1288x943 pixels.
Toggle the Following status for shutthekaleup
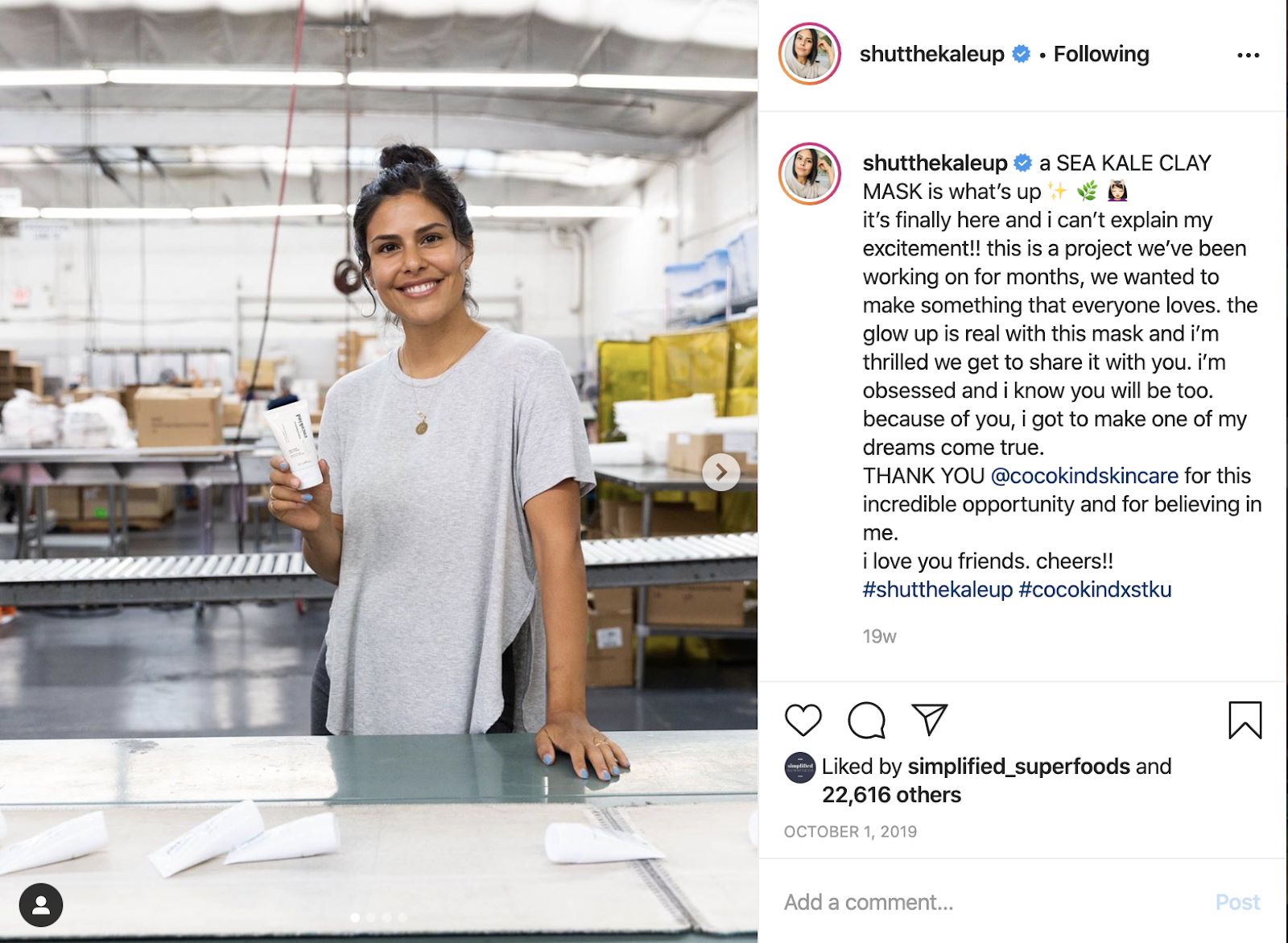[x=1101, y=54]
